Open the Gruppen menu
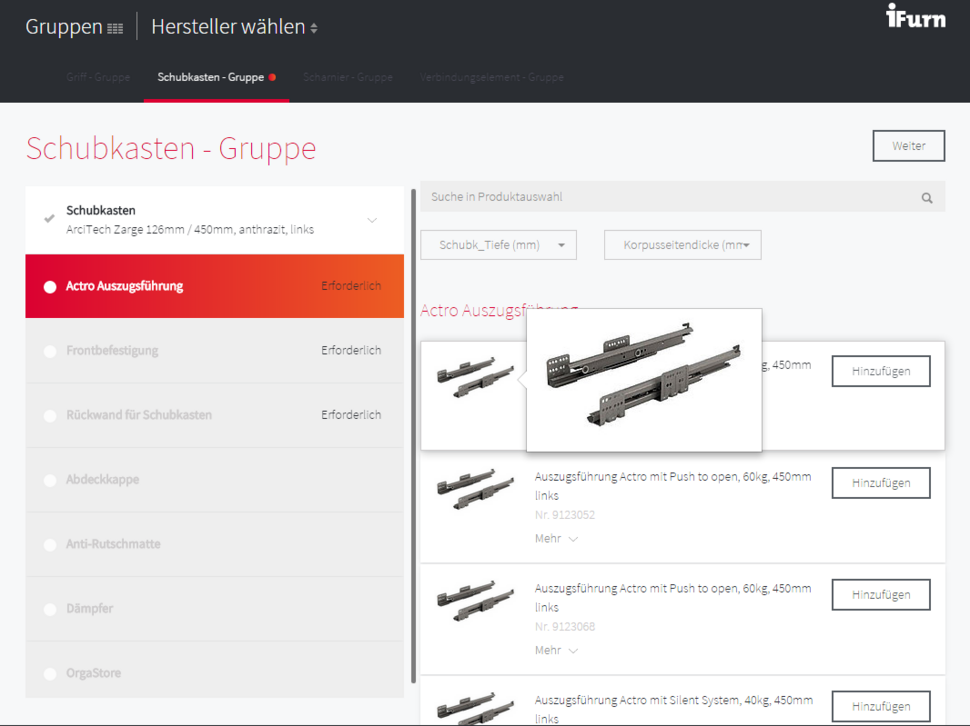Viewport: 970px width, 726px height. (x=74, y=27)
